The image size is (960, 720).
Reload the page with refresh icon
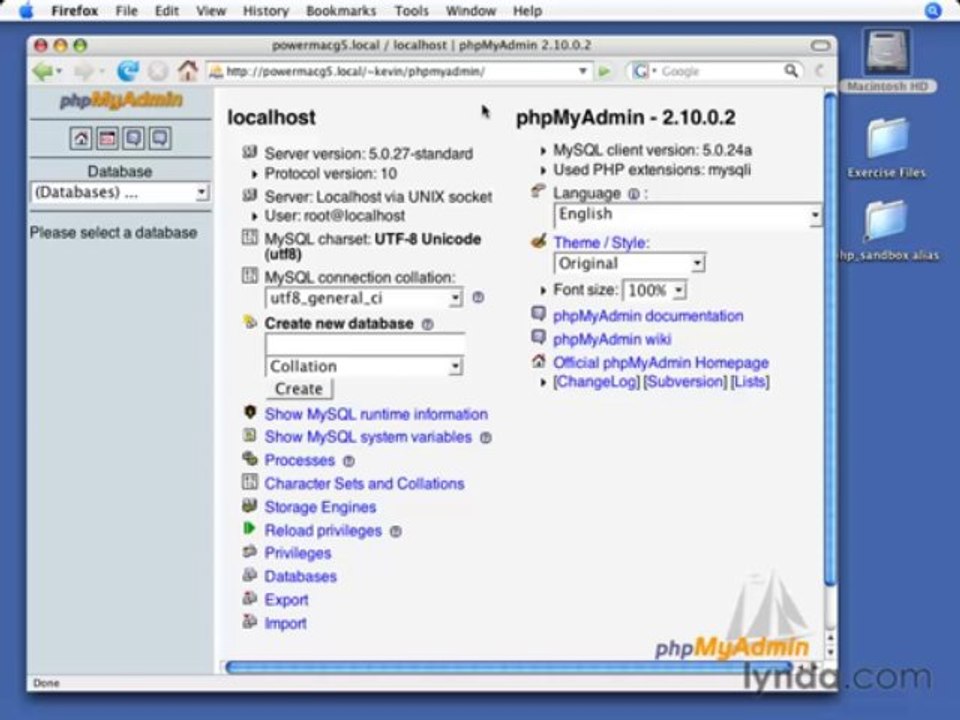(127, 71)
